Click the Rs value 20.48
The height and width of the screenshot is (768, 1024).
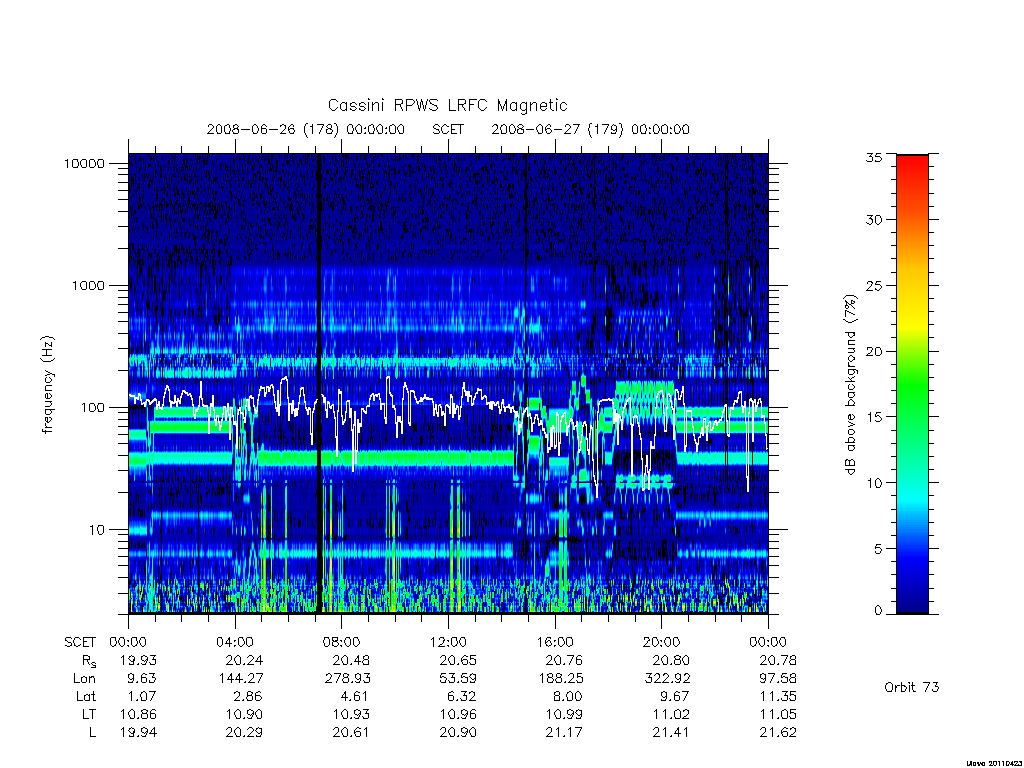click(x=351, y=660)
